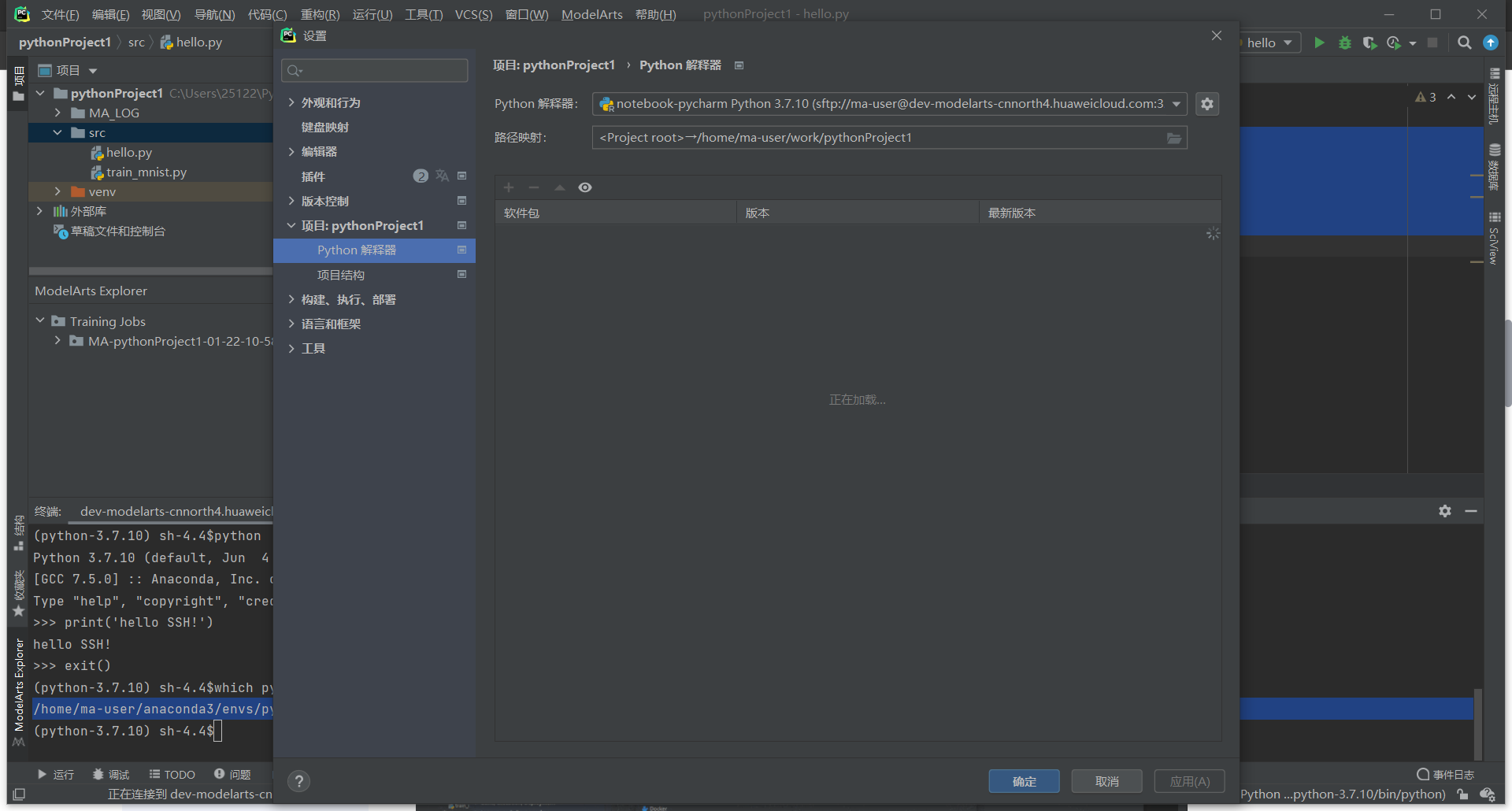Click the run with coverage icon
This screenshot has height=811, width=1512.
tap(1370, 43)
